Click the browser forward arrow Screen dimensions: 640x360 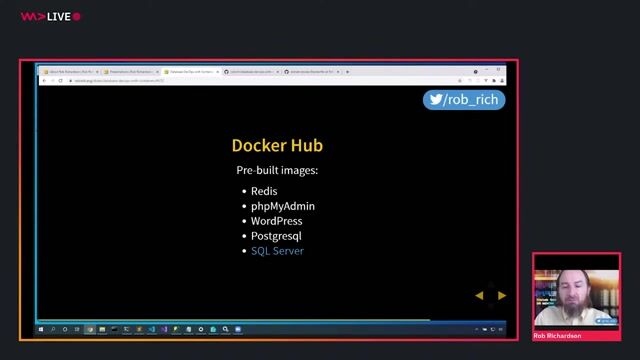pyautogui.click(x=52, y=81)
